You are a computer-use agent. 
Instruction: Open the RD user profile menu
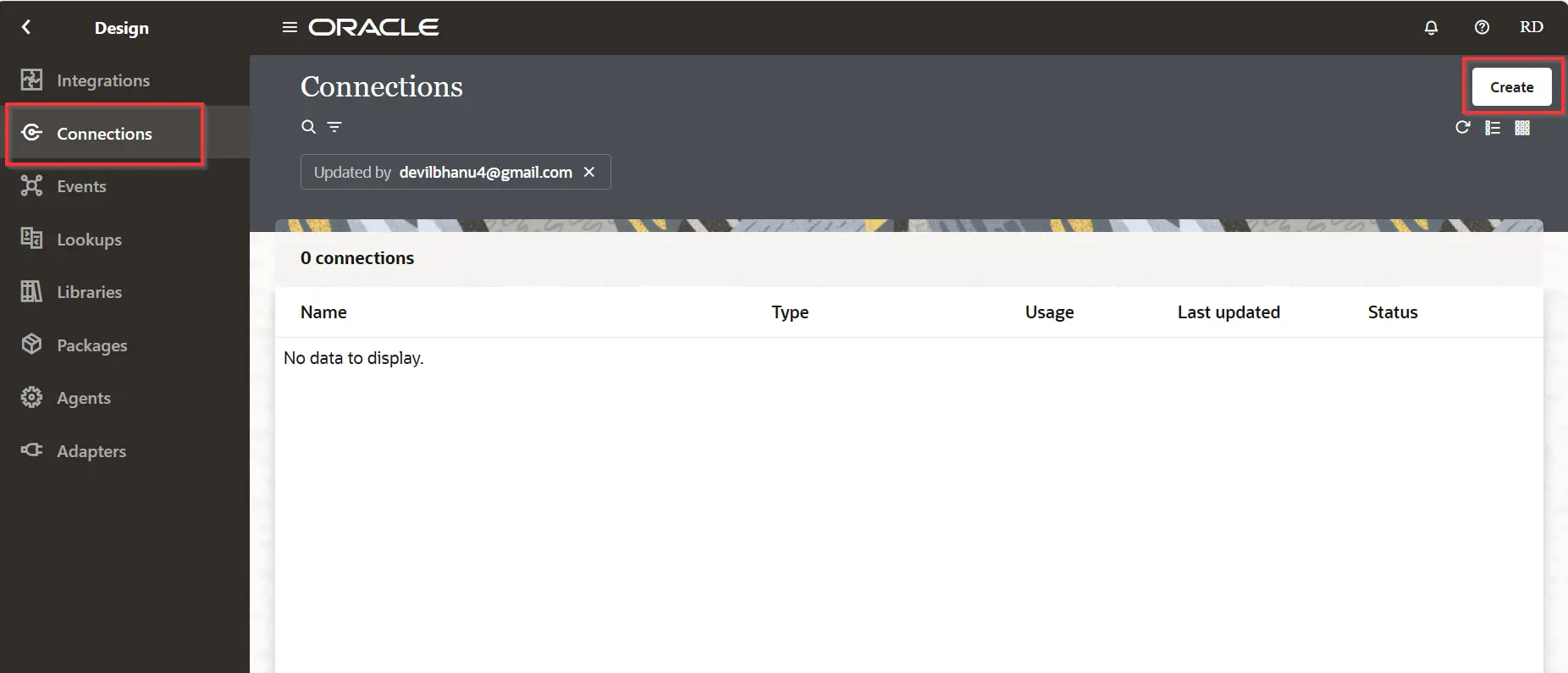[1531, 27]
